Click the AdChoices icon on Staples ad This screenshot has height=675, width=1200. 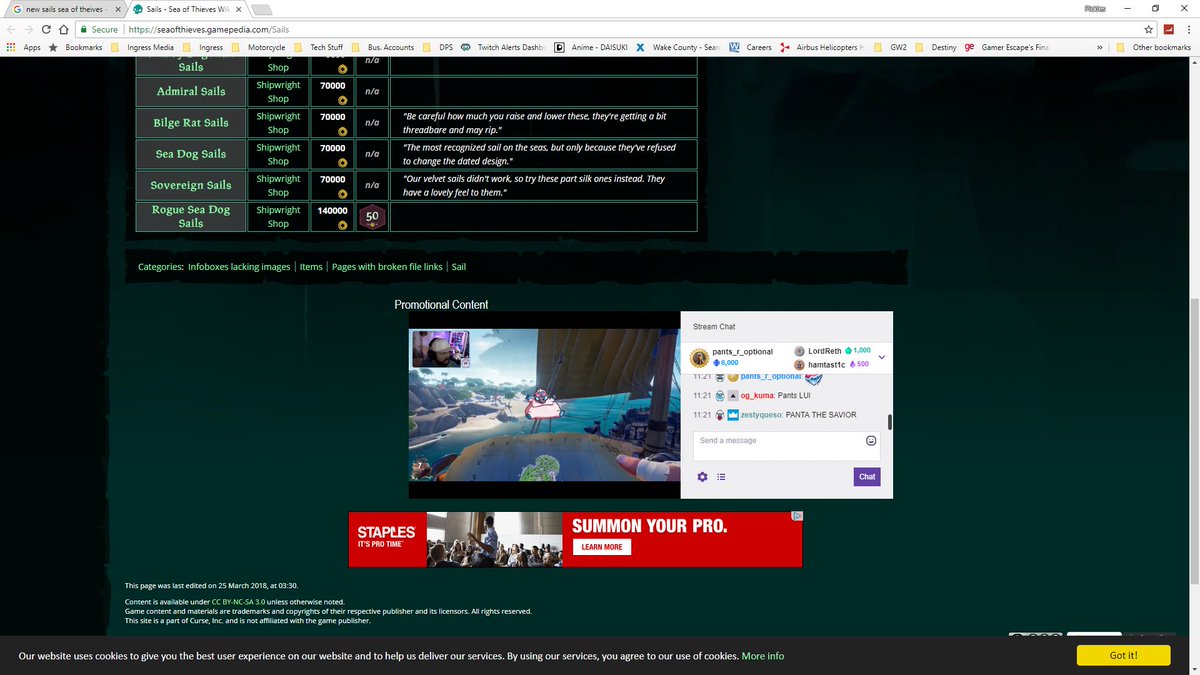pyautogui.click(x=797, y=517)
